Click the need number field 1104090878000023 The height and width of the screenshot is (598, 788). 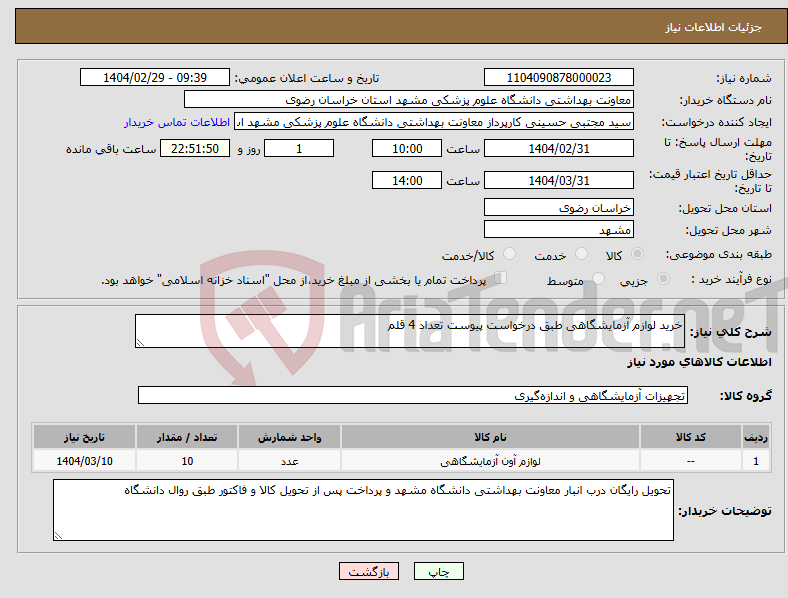pyautogui.click(x=558, y=77)
